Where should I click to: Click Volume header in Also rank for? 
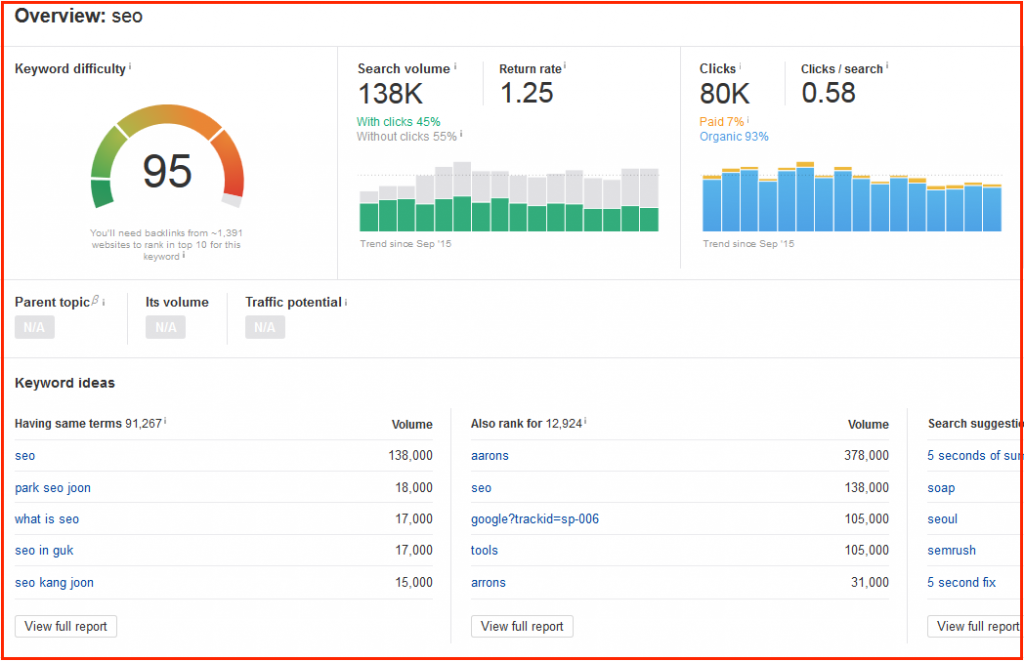(x=869, y=425)
